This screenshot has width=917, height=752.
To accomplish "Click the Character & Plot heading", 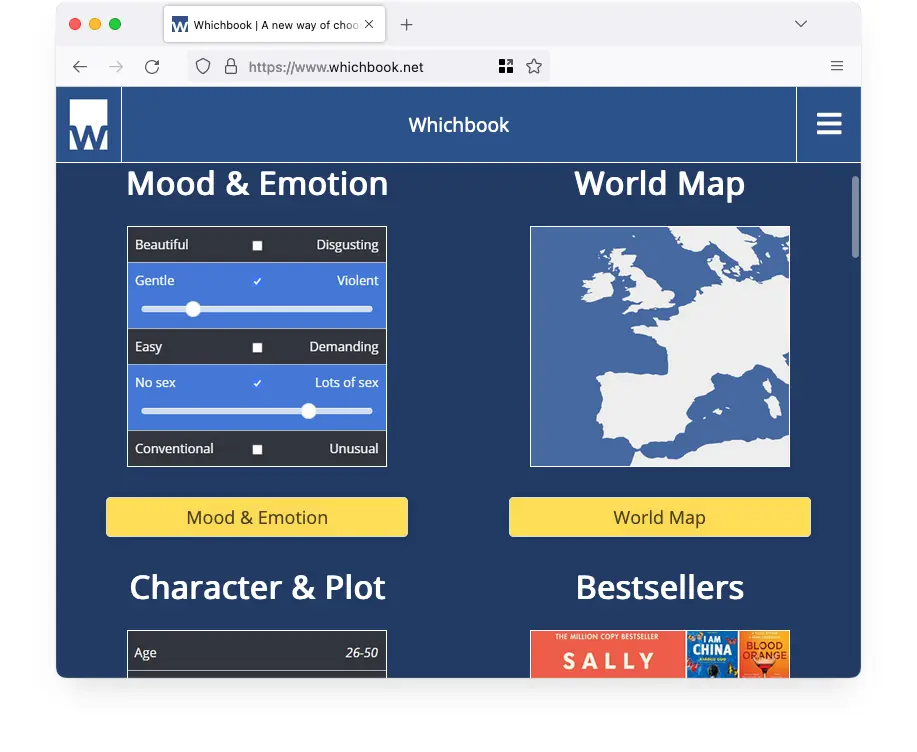I will pos(257,587).
